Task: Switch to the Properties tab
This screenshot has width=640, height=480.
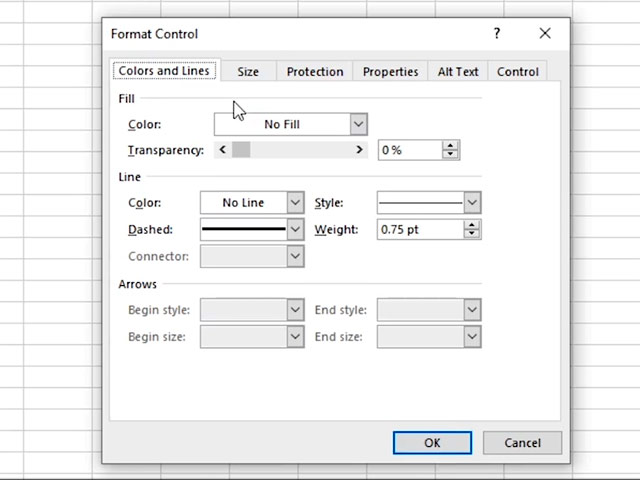Action: point(390,72)
